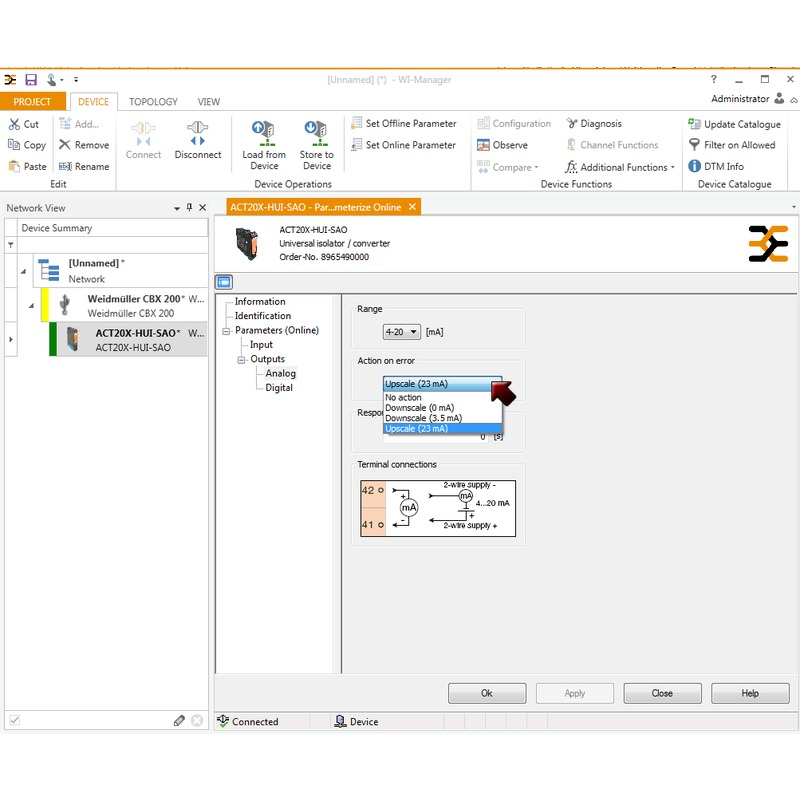Image resolution: width=800 pixels, height=800 pixels.
Task: Click the Ok button
Action: click(x=487, y=693)
